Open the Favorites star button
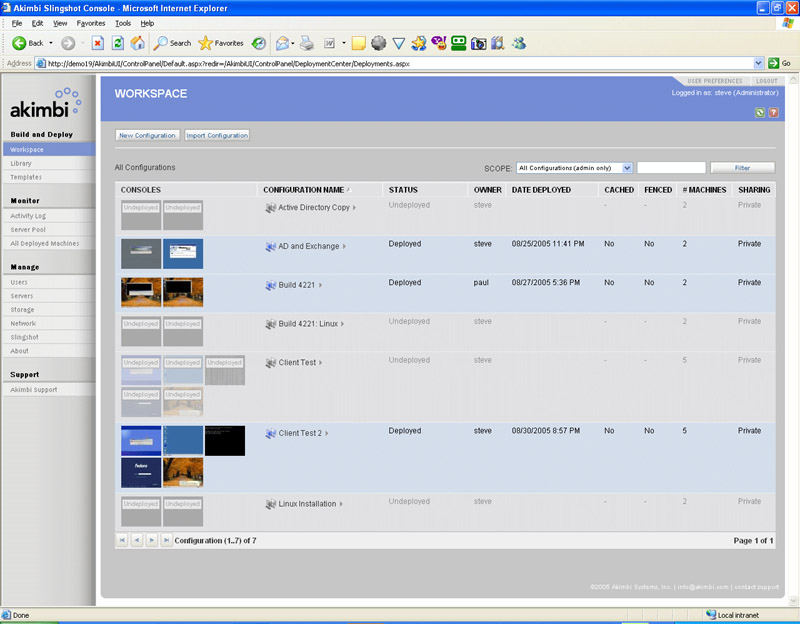Viewport: 800px width, 624px height. pyautogui.click(x=220, y=43)
